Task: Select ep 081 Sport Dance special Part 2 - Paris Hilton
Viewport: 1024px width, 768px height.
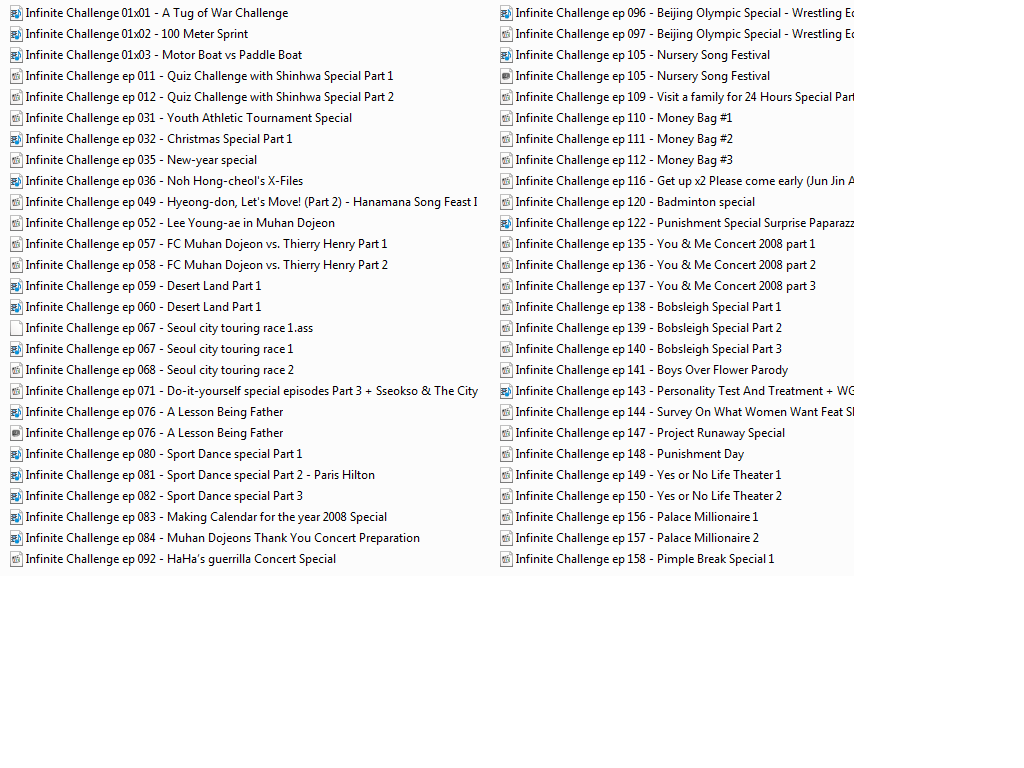Action: pos(200,475)
